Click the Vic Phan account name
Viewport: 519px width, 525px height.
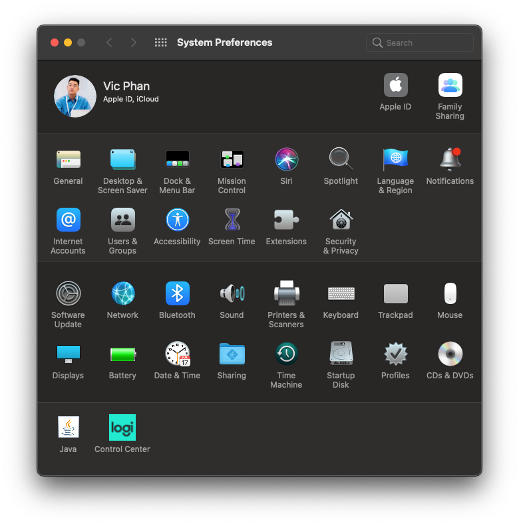[x=127, y=86]
